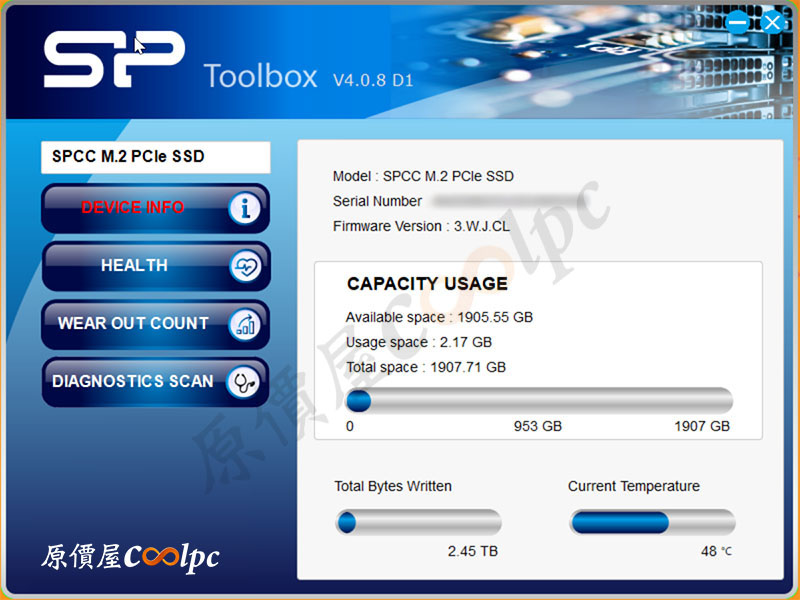The image size is (800, 600).
Task: Click 'Available space : 1905.55 GB' text
Action: [x=439, y=317]
